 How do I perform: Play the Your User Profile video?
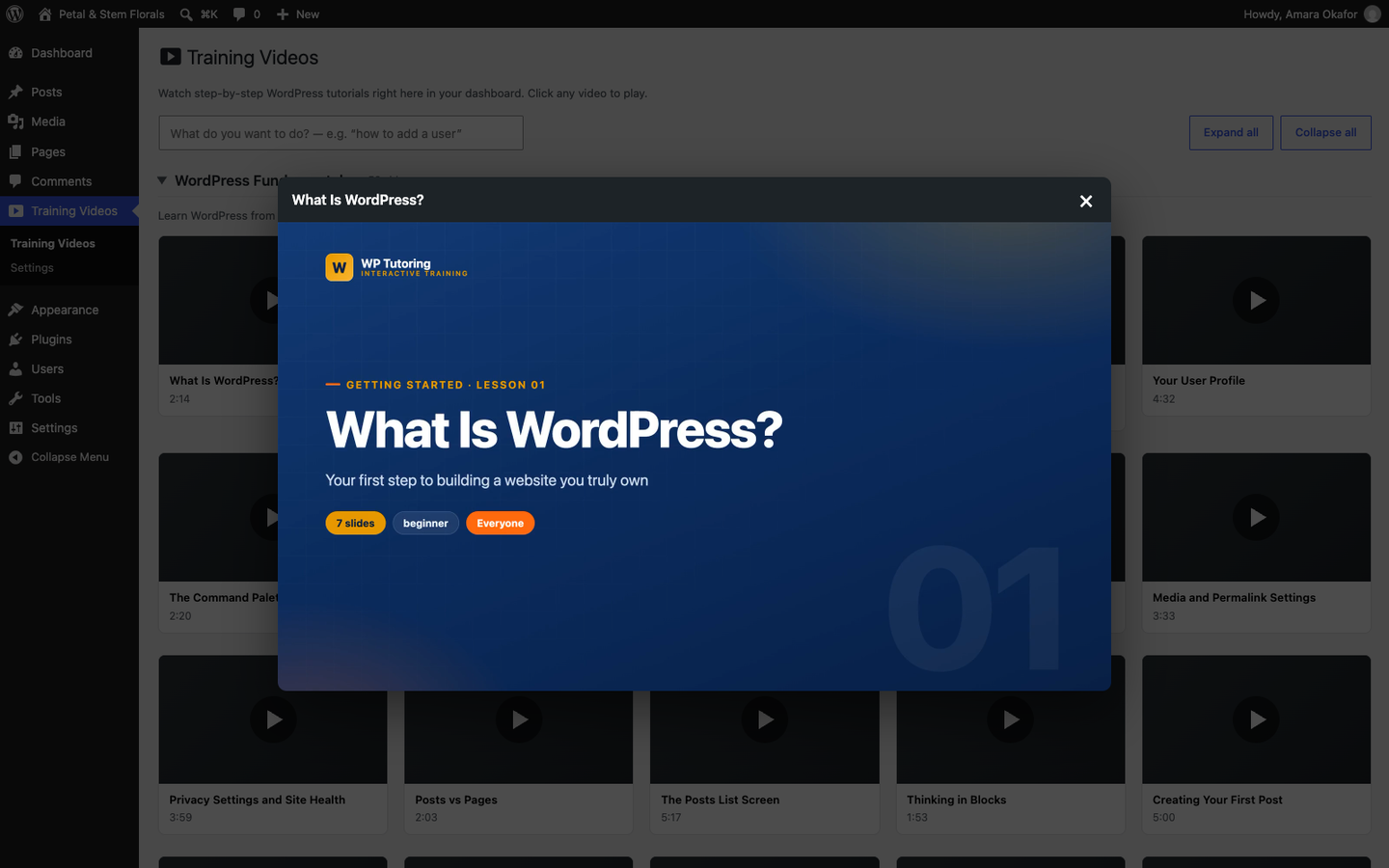coord(1256,301)
